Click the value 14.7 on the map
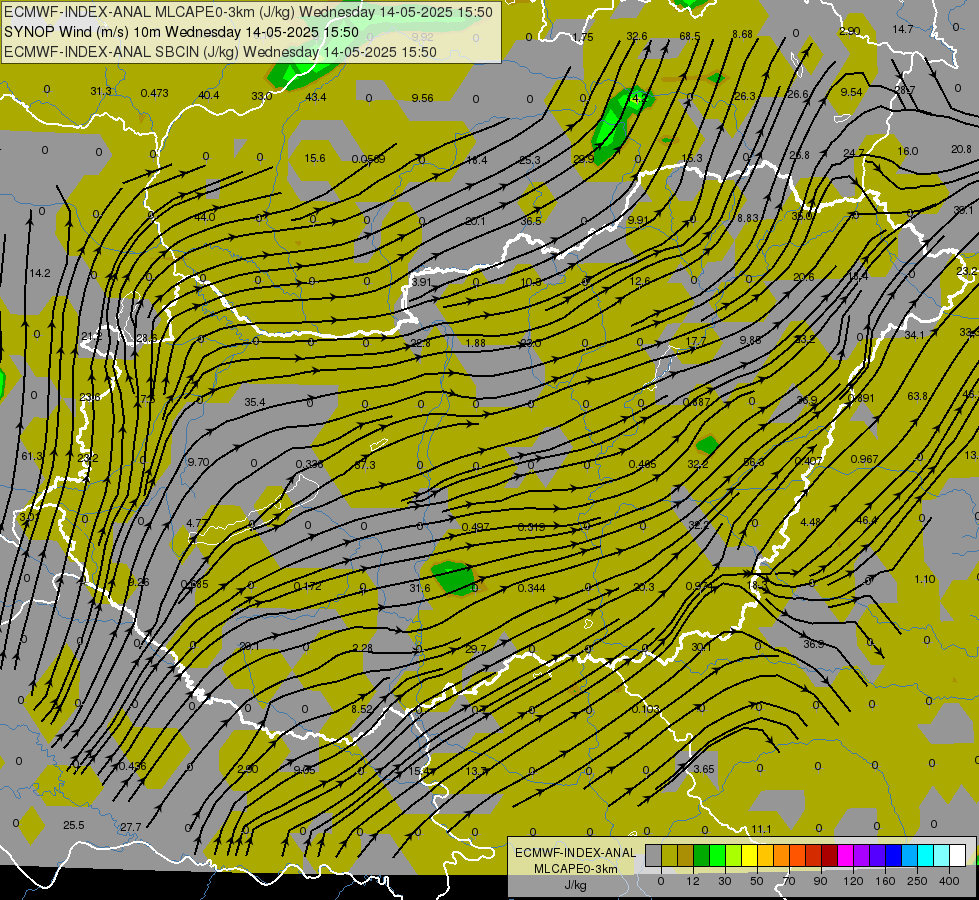This screenshot has width=979, height=900. pyautogui.click(x=903, y=29)
